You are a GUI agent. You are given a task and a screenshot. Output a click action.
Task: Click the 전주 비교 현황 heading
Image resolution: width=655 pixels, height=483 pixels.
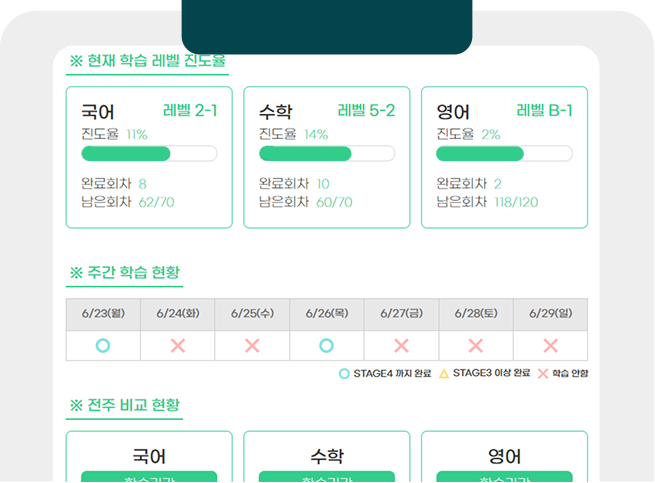click(x=124, y=405)
